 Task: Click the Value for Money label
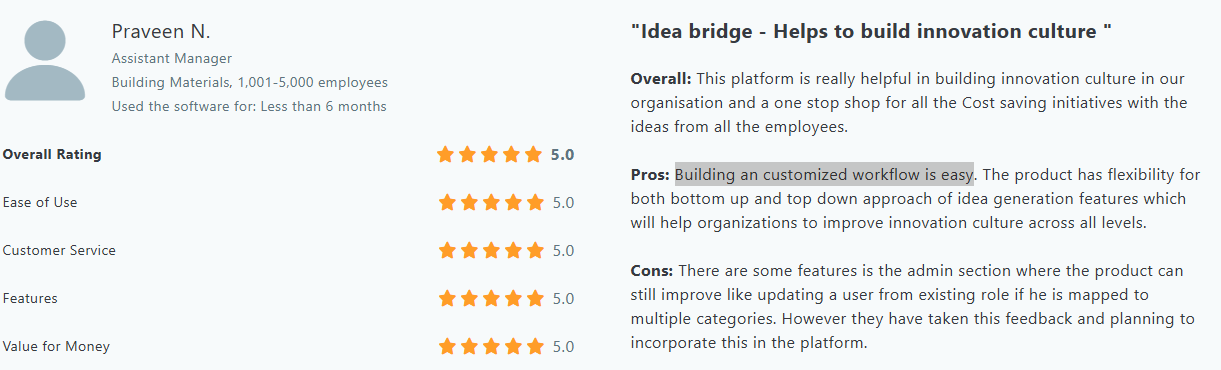(x=56, y=347)
